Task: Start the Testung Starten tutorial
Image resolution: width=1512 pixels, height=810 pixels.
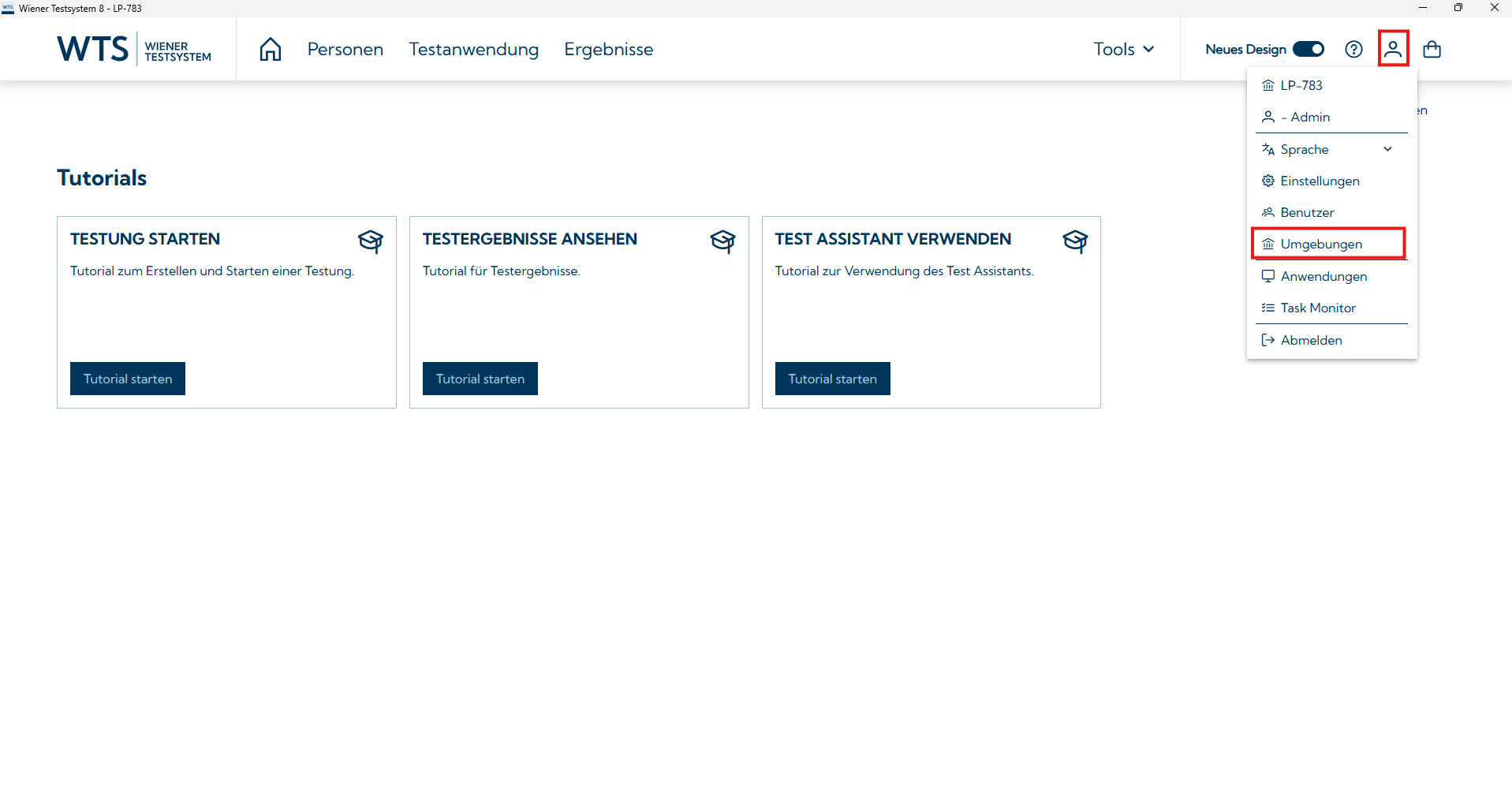Action: (x=128, y=379)
